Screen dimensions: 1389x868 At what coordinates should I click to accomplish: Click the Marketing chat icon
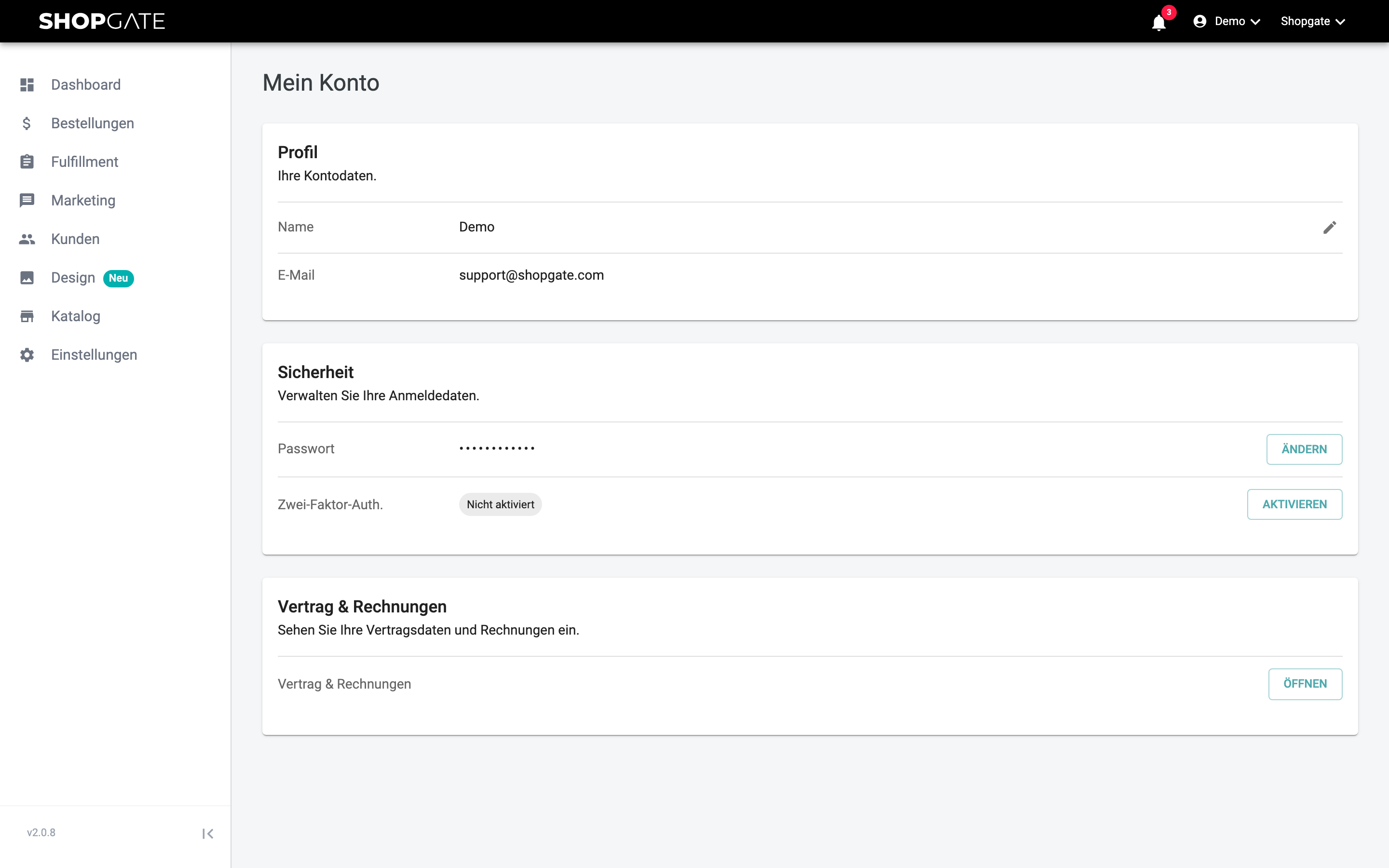(27, 200)
